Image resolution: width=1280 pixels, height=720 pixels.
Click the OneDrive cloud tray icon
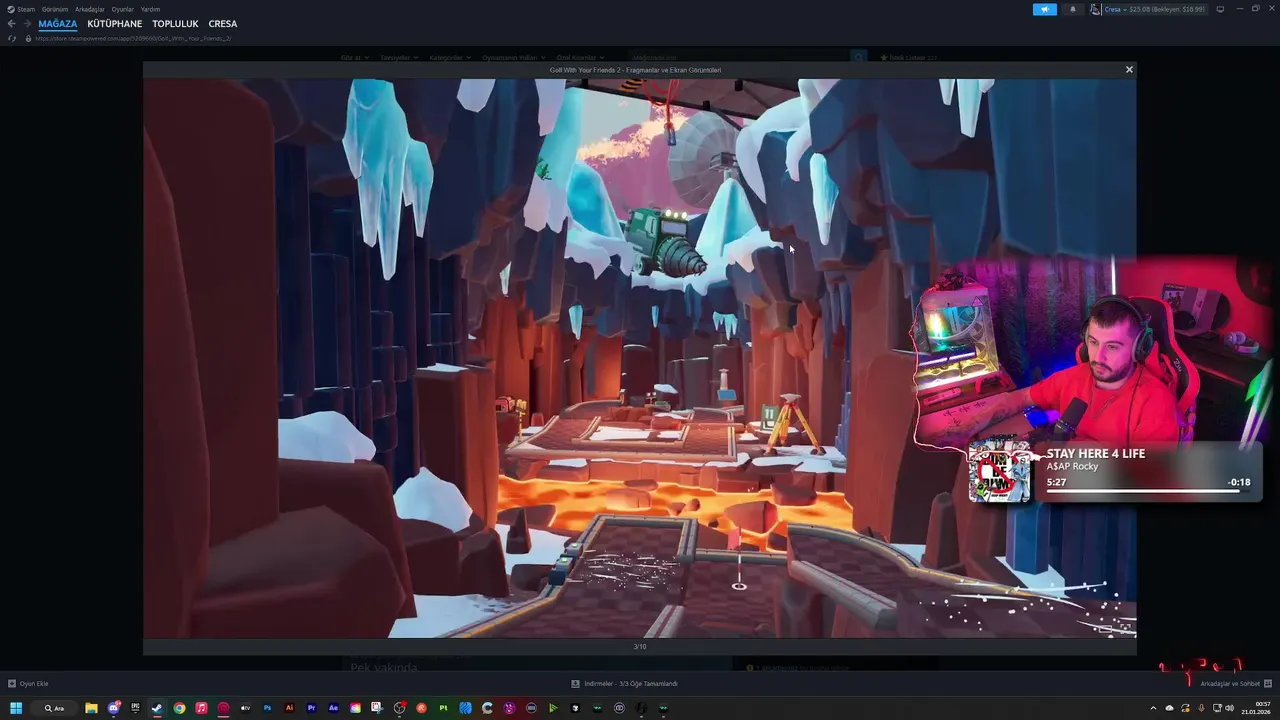(1170, 708)
